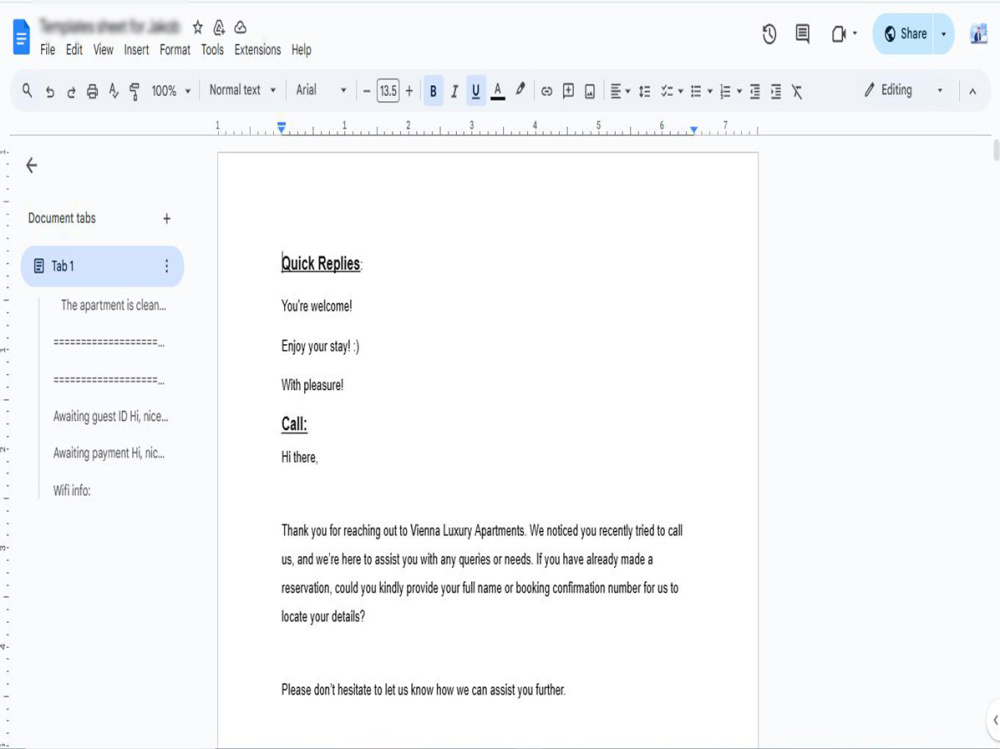The height and width of the screenshot is (749, 1000).
Task: Jump to 'Awaiting guest ID' outline item
Action: 110,417
